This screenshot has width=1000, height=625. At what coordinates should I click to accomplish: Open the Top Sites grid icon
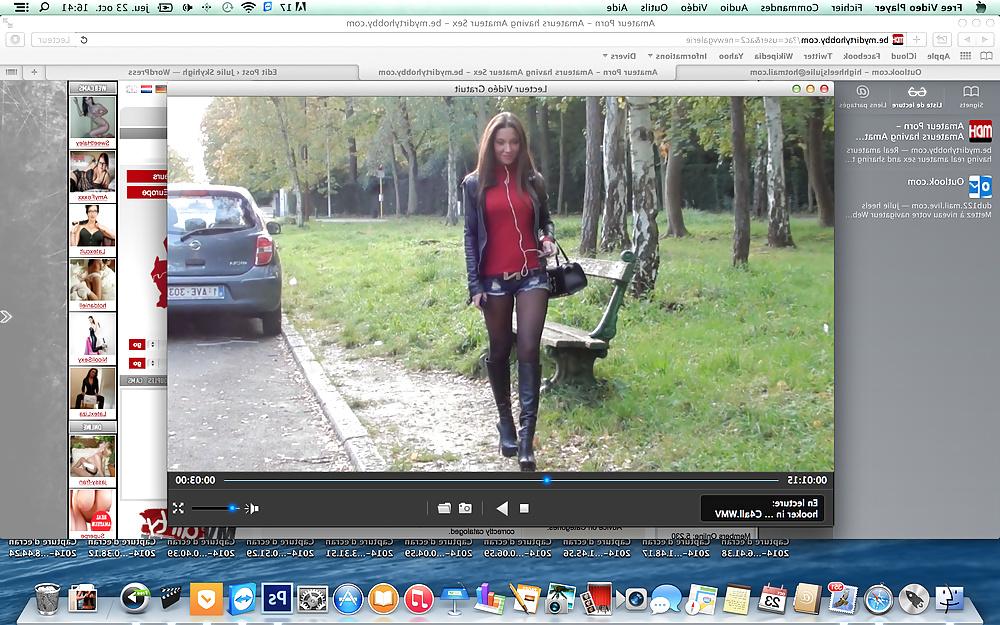click(x=966, y=56)
